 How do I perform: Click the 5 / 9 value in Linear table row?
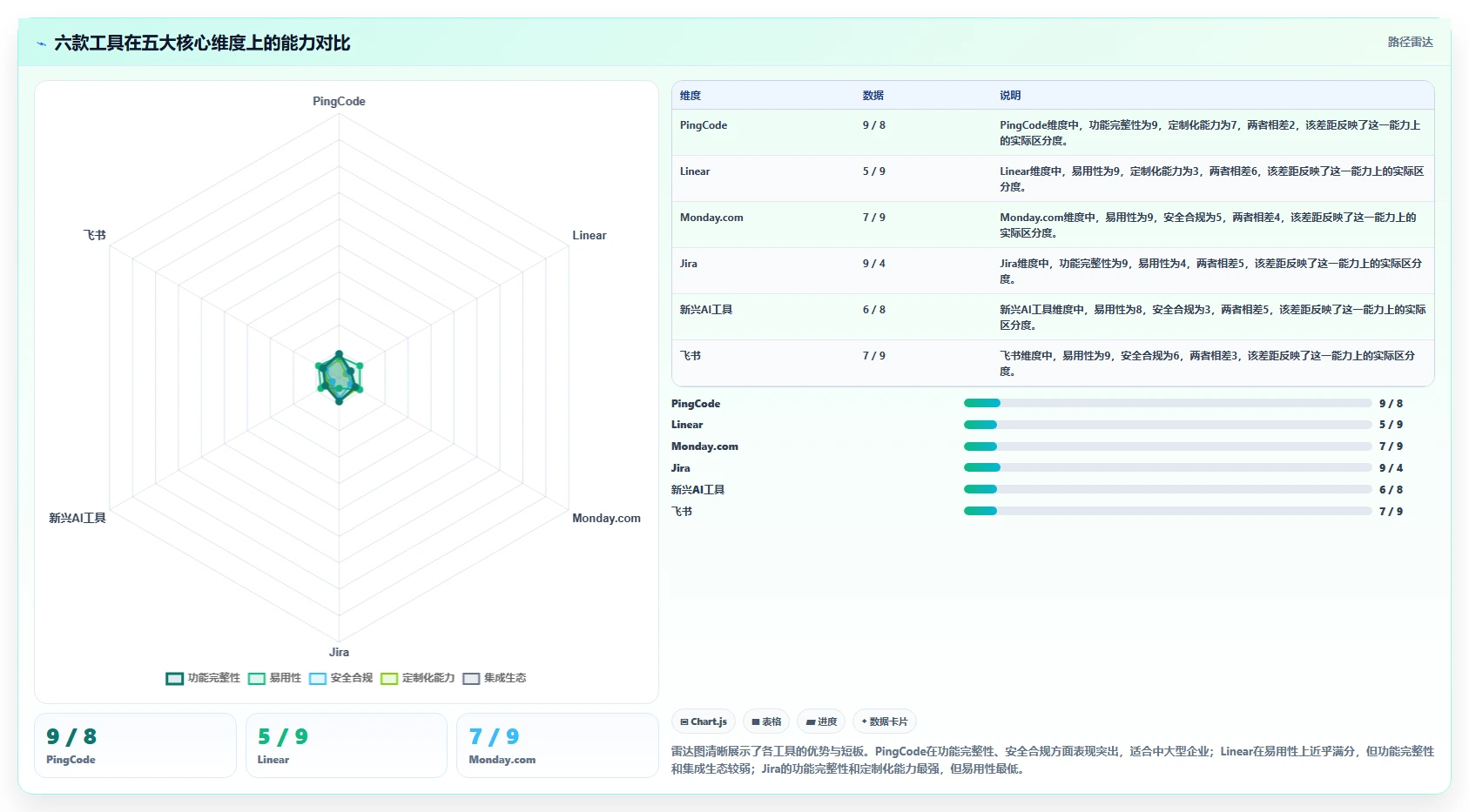tap(874, 171)
